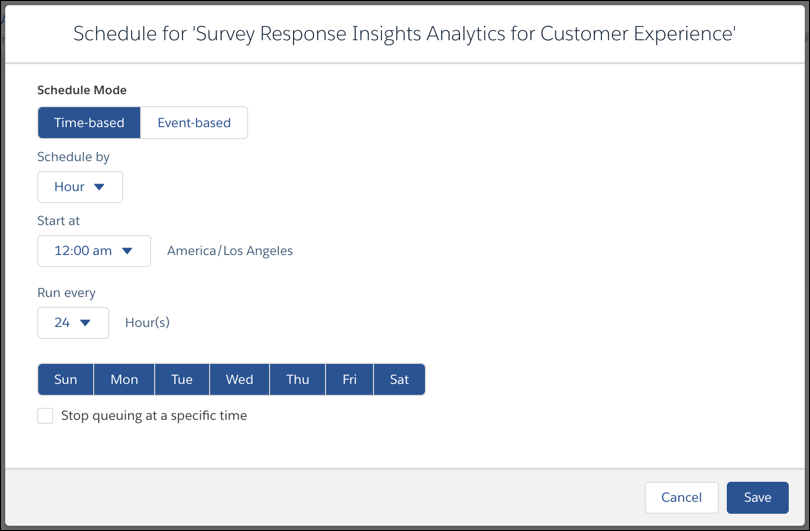Screen dimensions: 810x531
Task: Switch to Event-based schedule mode
Action: click(194, 123)
